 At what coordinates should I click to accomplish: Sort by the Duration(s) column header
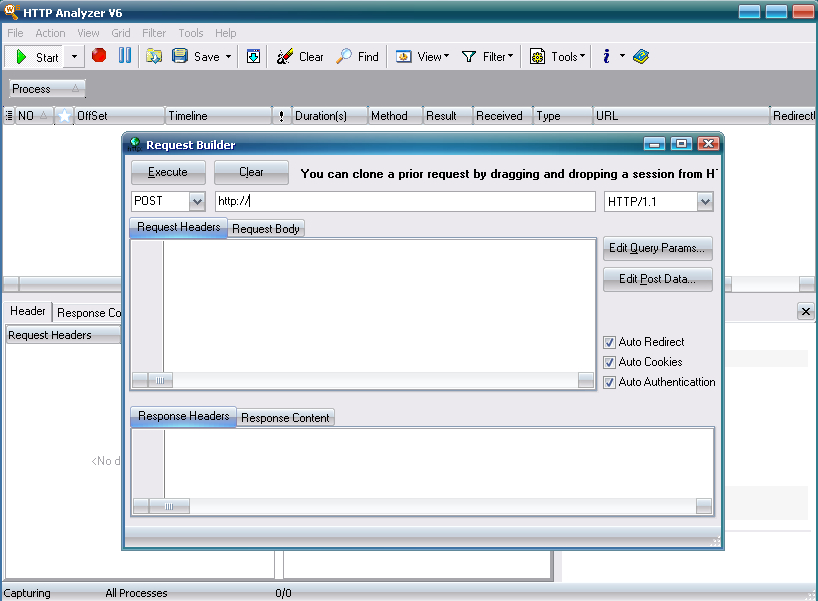pyautogui.click(x=329, y=116)
